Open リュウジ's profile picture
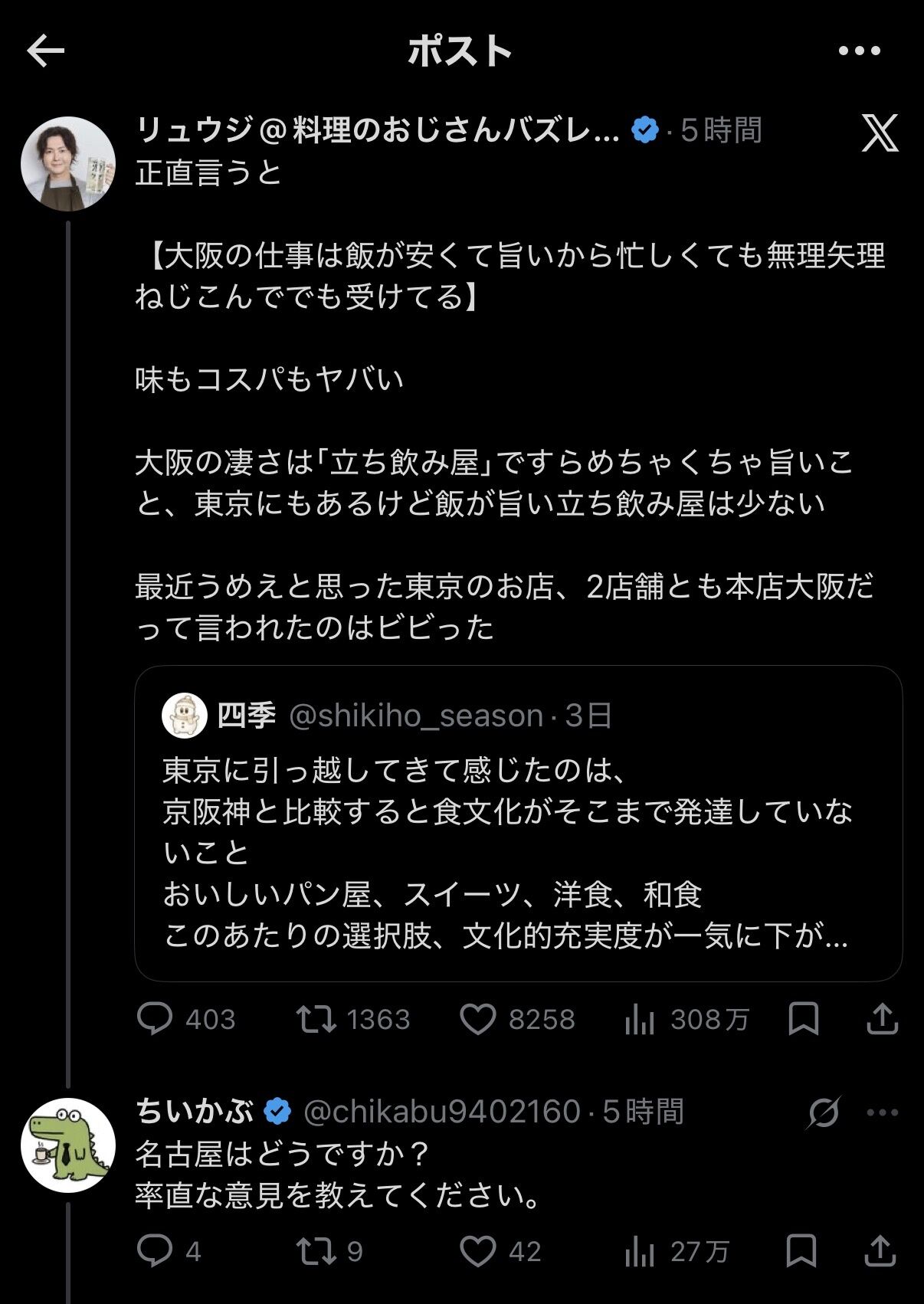Image resolution: width=924 pixels, height=1304 pixels. (x=68, y=164)
